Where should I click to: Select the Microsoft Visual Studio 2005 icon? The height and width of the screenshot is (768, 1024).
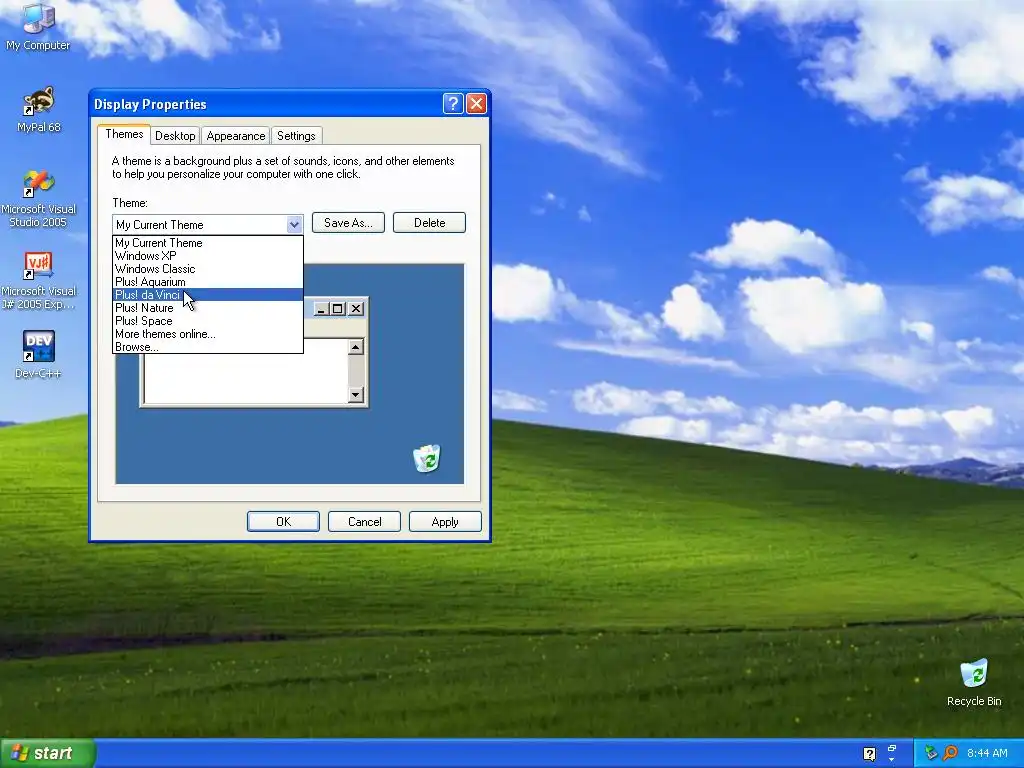click(x=39, y=199)
